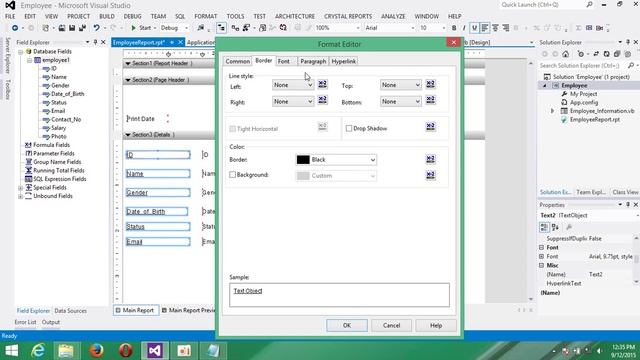Switch to Data Sources panel tab
Viewport: 640px width, 360px height.
71,311
